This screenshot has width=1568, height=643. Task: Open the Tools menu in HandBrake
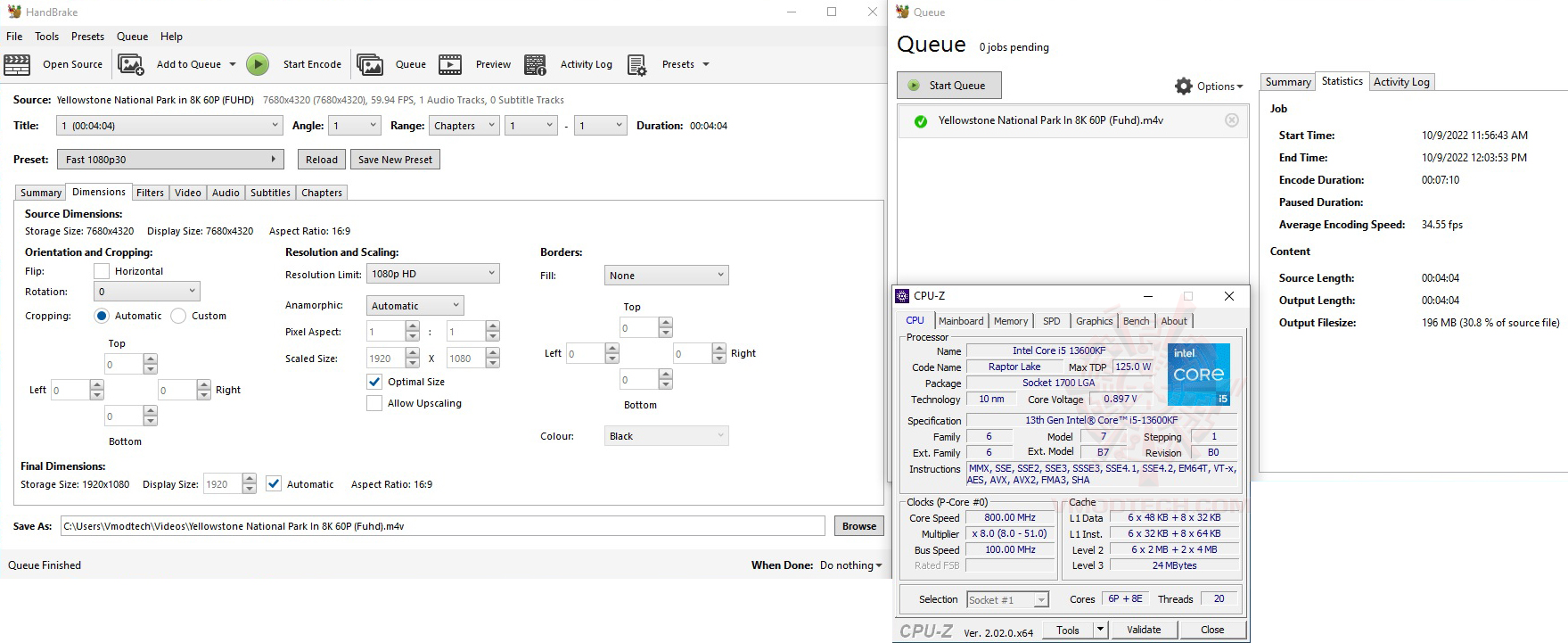tap(47, 37)
